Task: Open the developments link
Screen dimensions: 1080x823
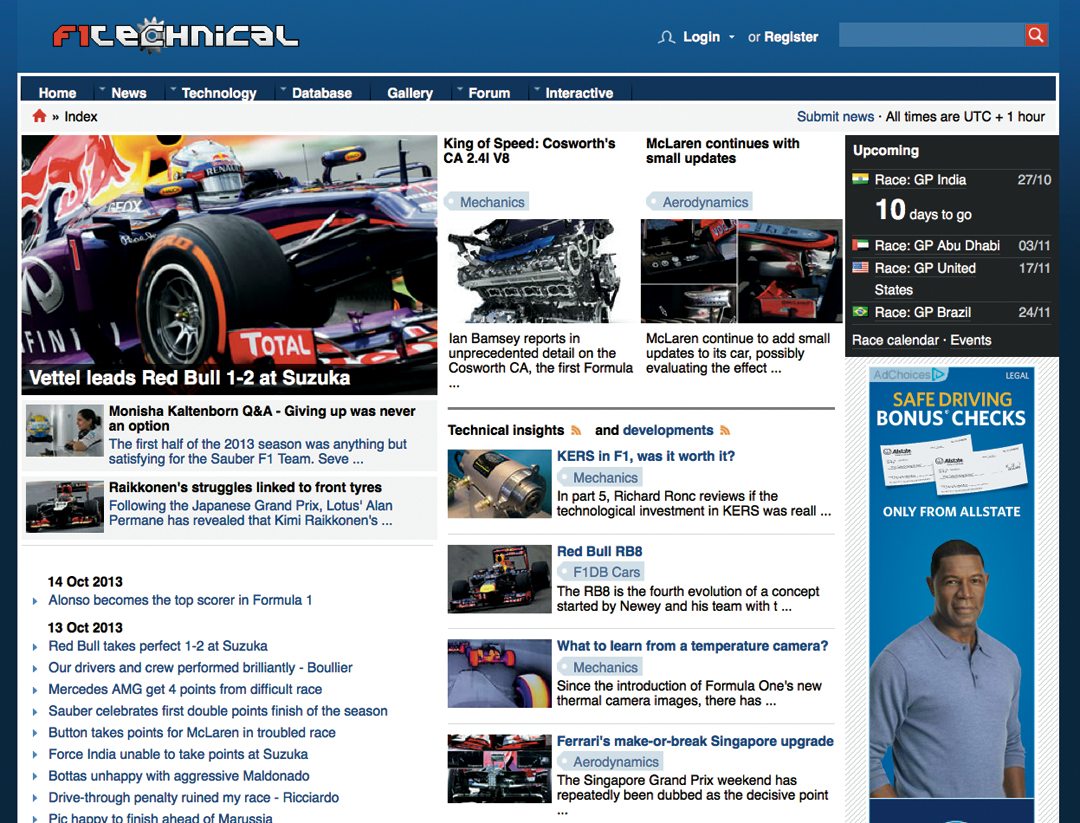Action: [x=667, y=430]
